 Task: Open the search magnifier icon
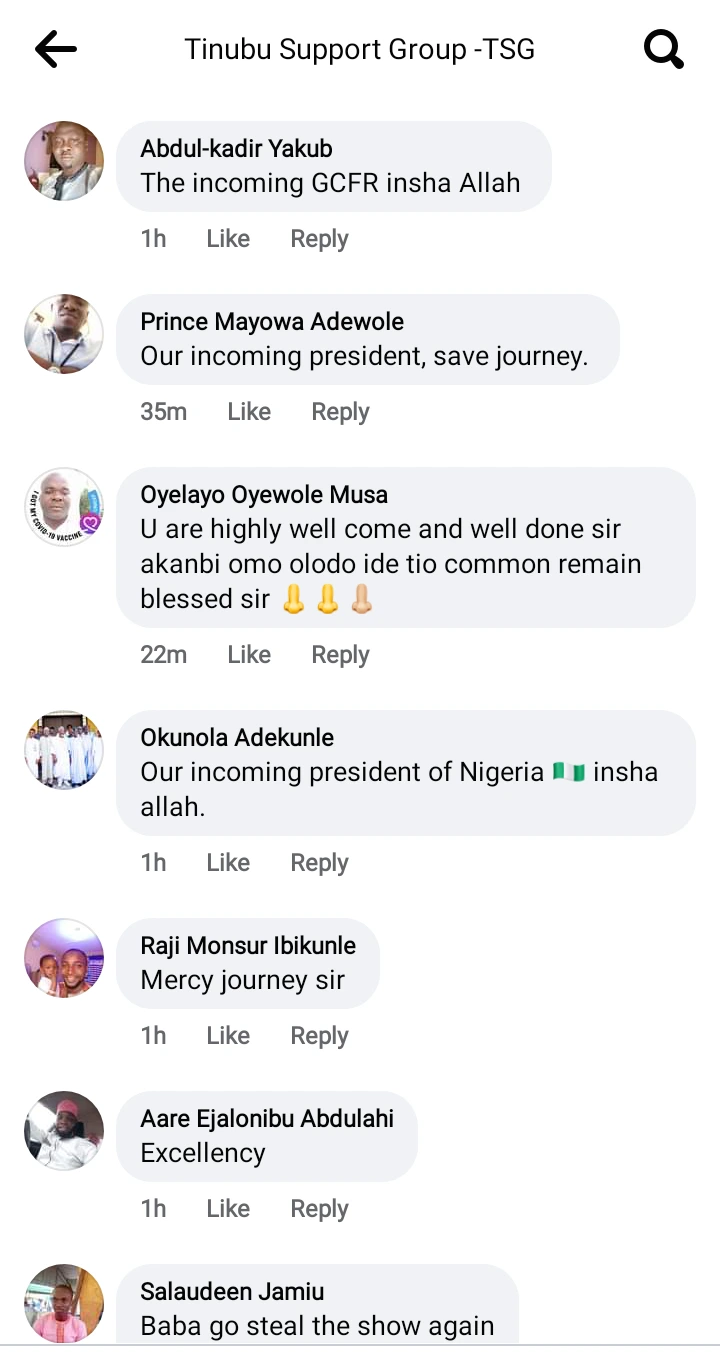(x=663, y=49)
